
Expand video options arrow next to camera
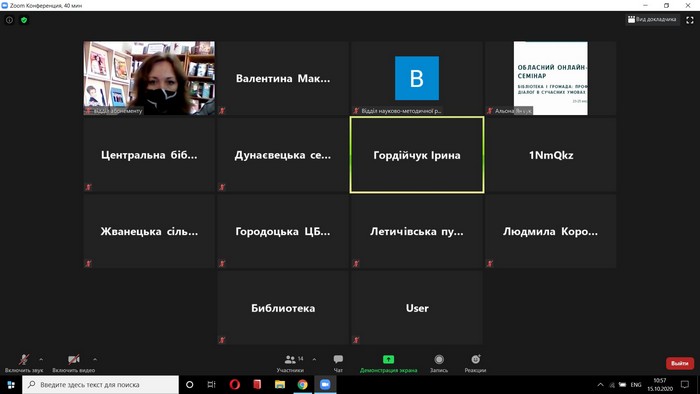[95, 359]
